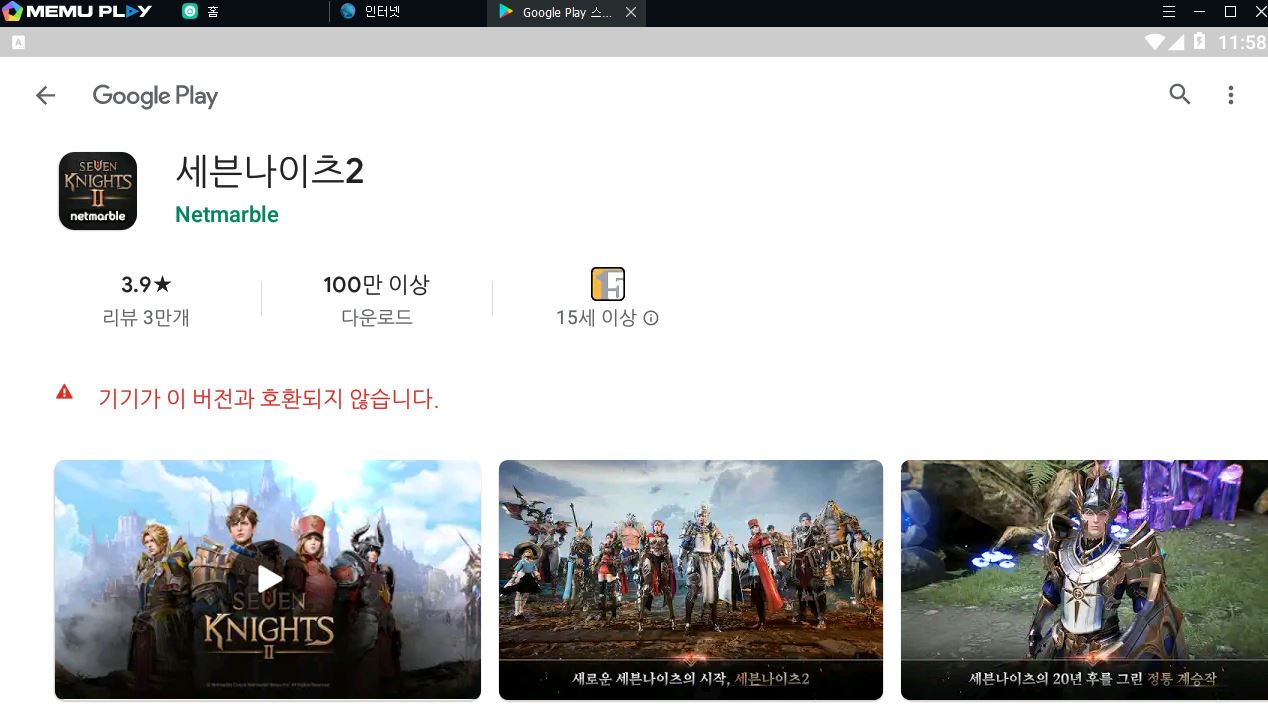
Task: Click the 인터넷 tab globe icon
Action: (348, 12)
